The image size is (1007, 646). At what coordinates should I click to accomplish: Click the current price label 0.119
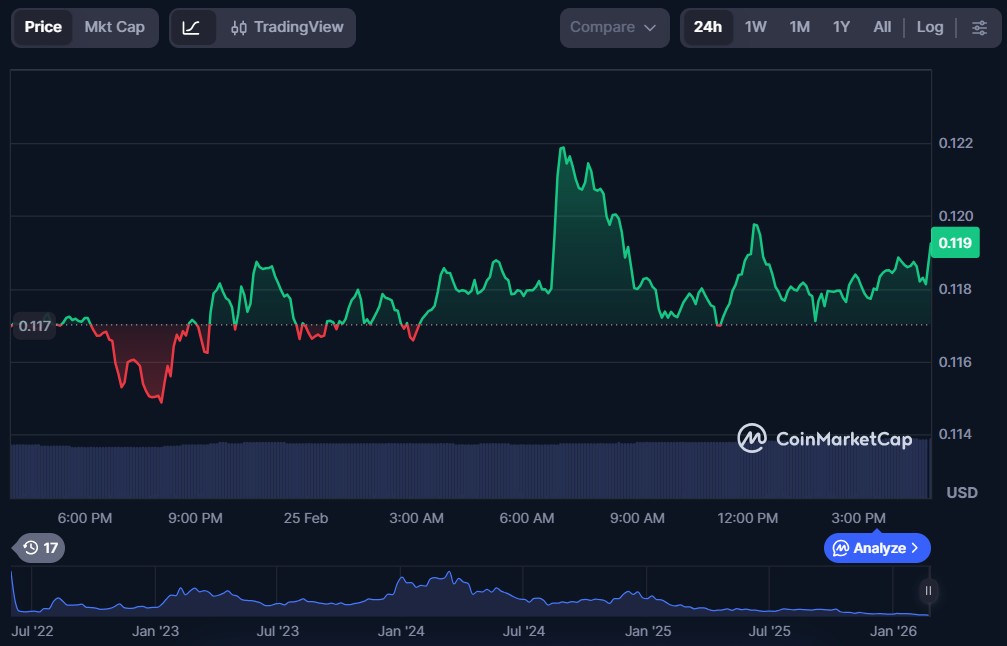click(x=954, y=243)
